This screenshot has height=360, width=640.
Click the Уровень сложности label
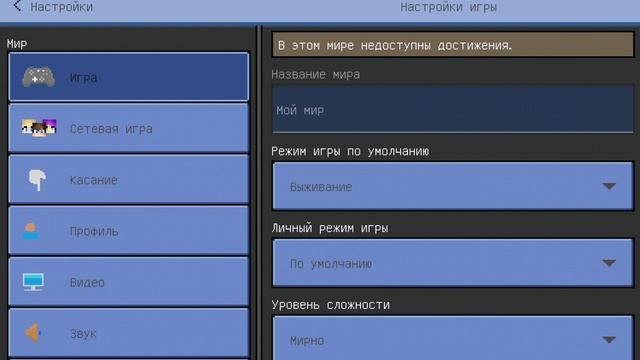click(331, 304)
